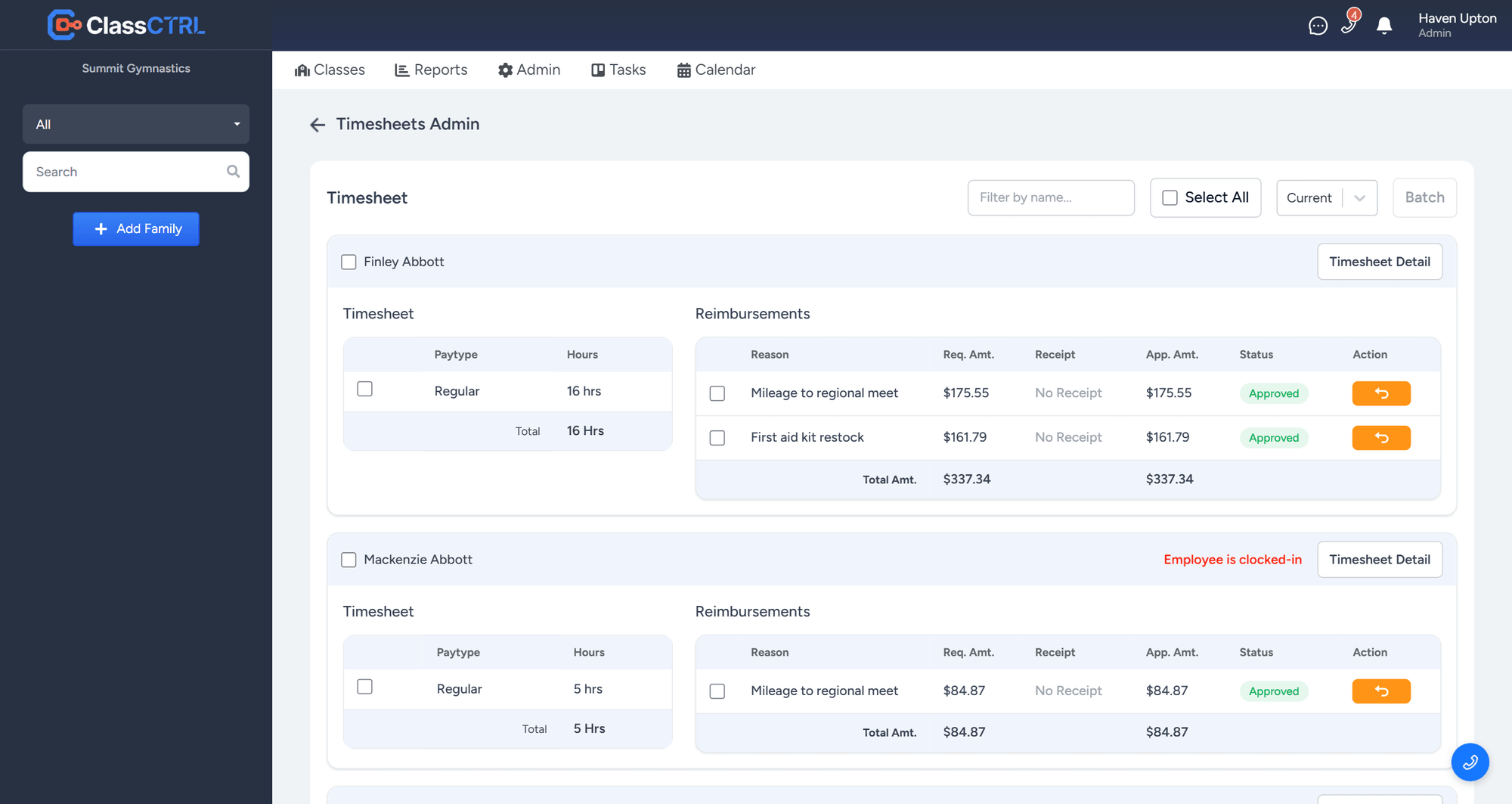Open the Calendar menu
Viewport: 1512px width, 804px height.
tap(716, 70)
